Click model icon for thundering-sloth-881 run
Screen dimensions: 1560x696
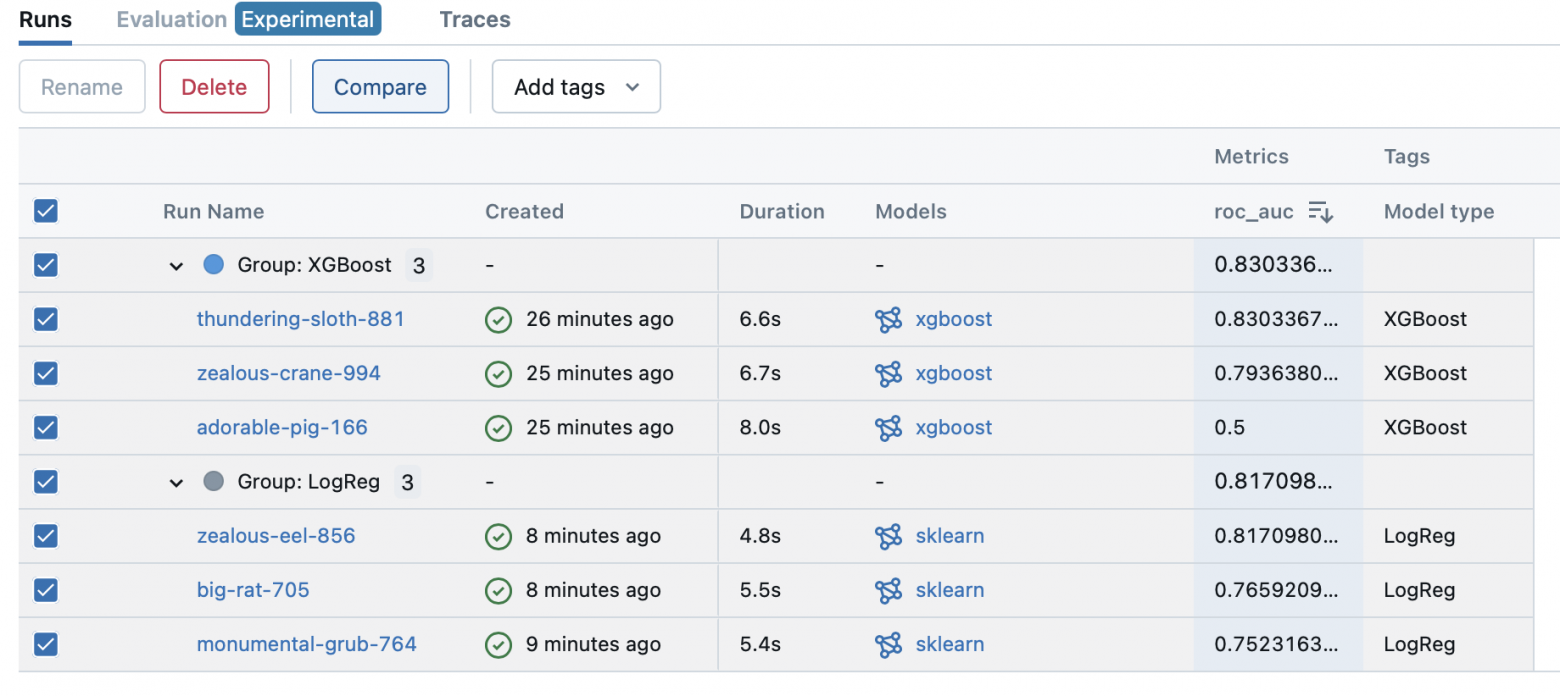[888, 320]
